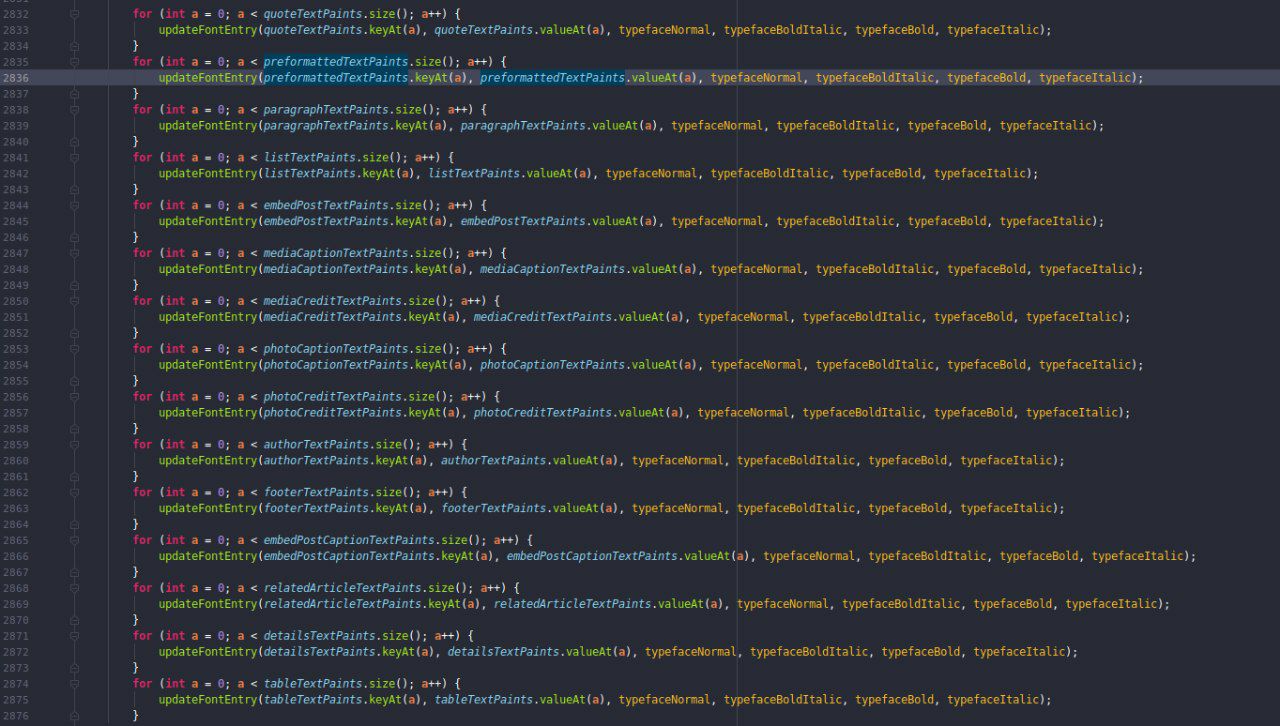Viewport: 1280px width, 726px height.
Task: Click the fold end marker at line 2876
Action: pyautogui.click(x=74, y=715)
